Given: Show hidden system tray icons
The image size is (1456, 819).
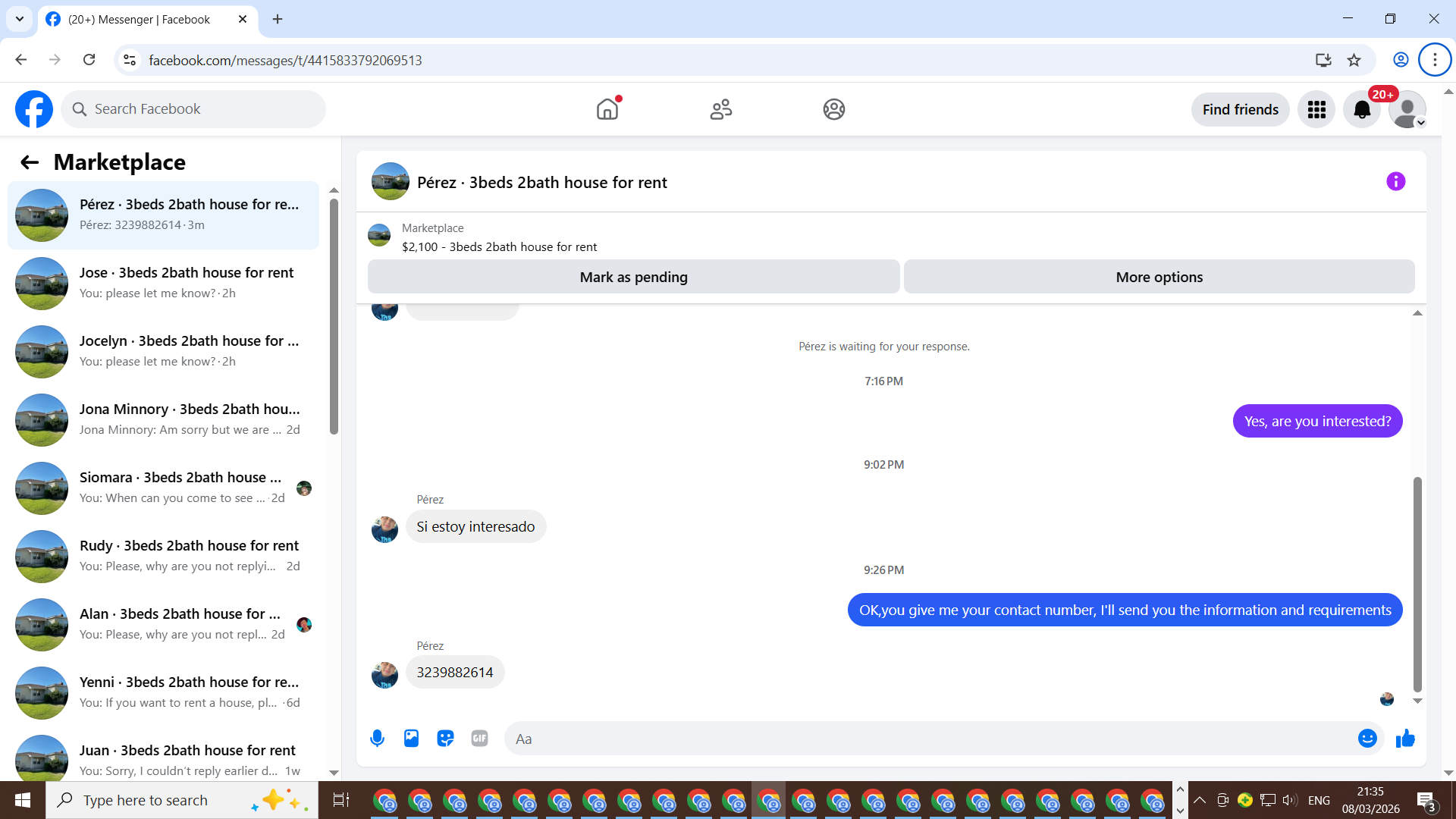Looking at the screenshot, I should pos(1200,800).
